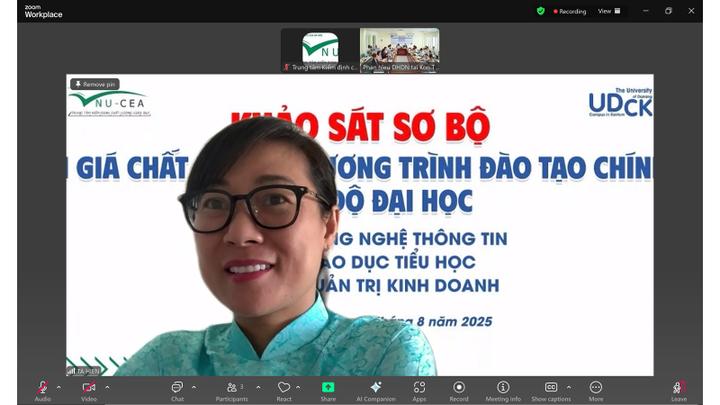Click the Recording indicator
The height and width of the screenshot is (405, 720).
pyautogui.click(x=570, y=11)
